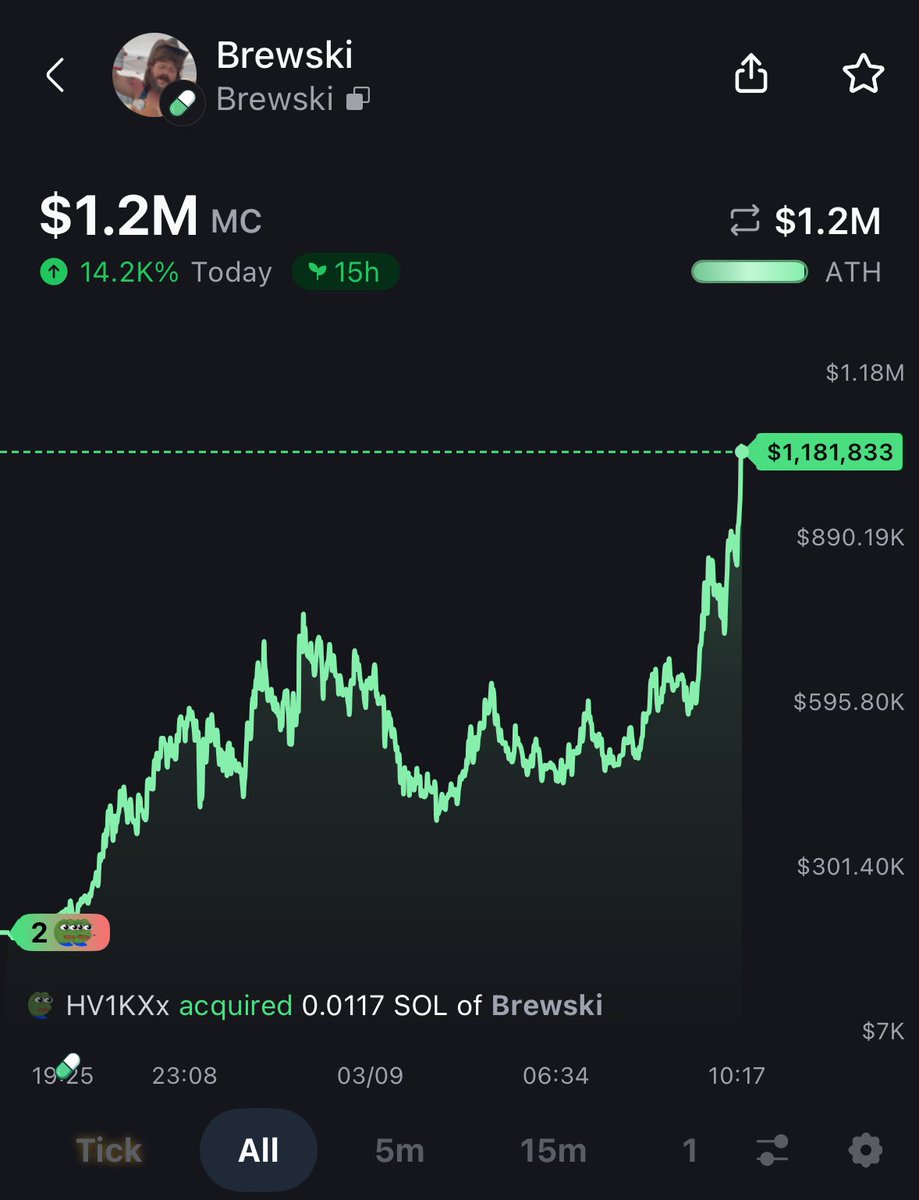The width and height of the screenshot is (919, 1200).
Task: Open the chart indicators sliders icon
Action: pos(773,1151)
